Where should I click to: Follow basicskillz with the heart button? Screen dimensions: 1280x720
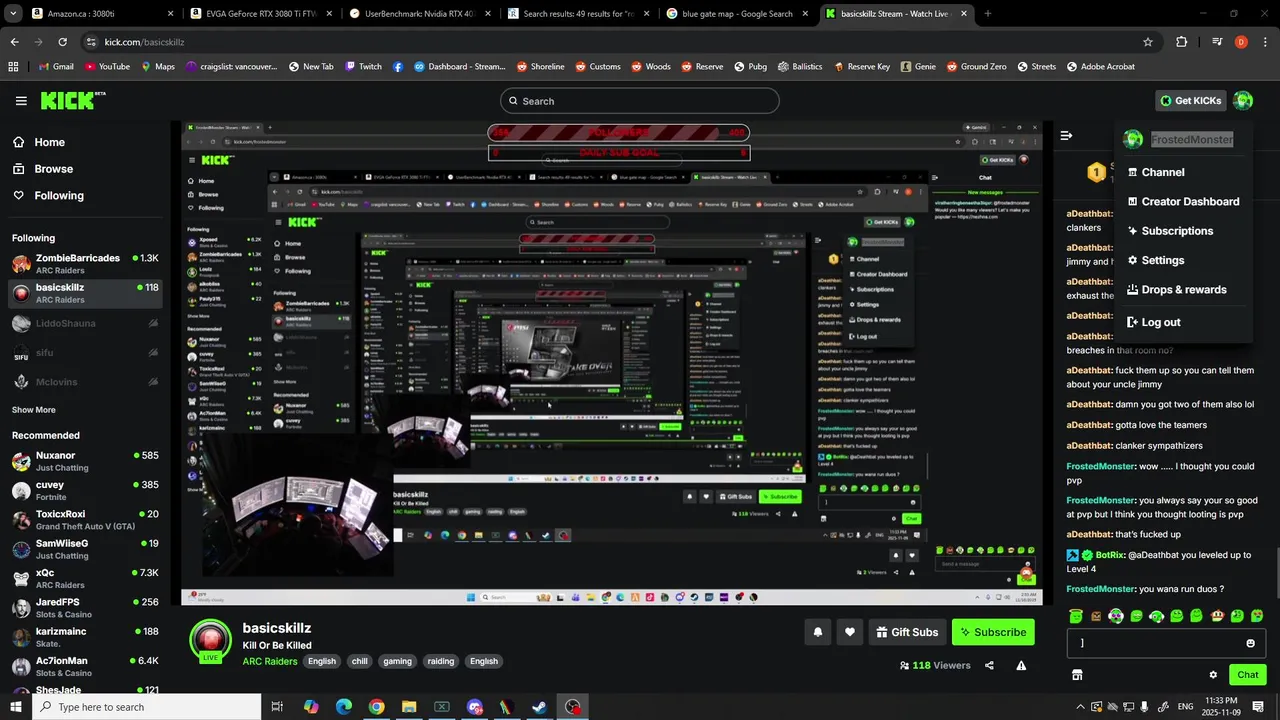click(850, 632)
